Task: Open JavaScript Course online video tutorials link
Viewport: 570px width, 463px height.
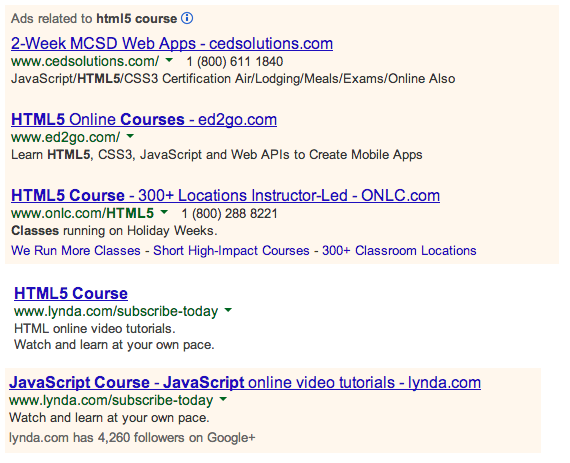Action: coord(245,383)
